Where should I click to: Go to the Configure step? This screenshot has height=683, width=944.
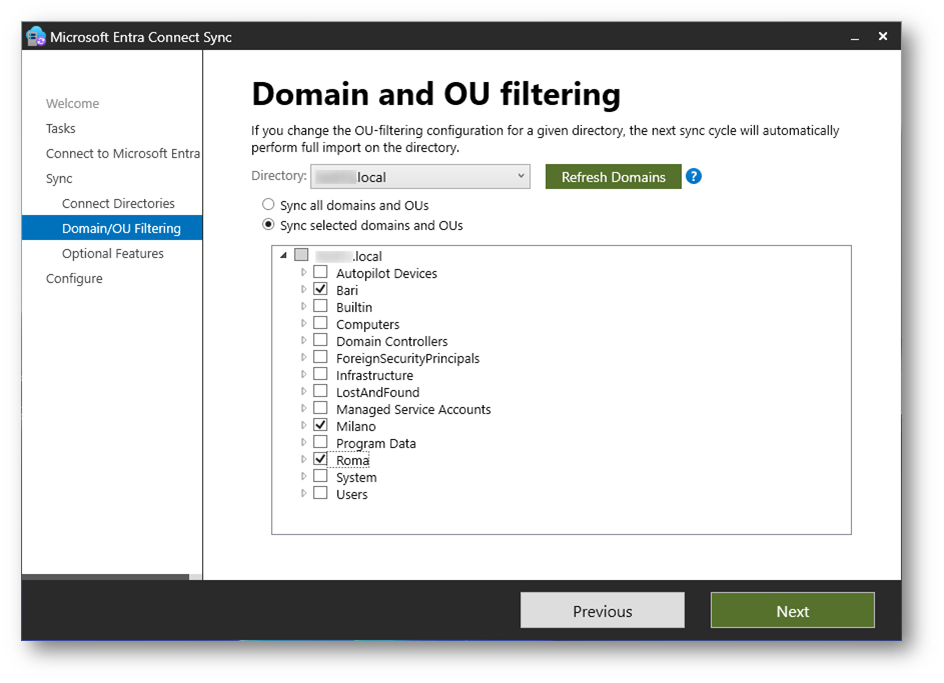(74, 279)
